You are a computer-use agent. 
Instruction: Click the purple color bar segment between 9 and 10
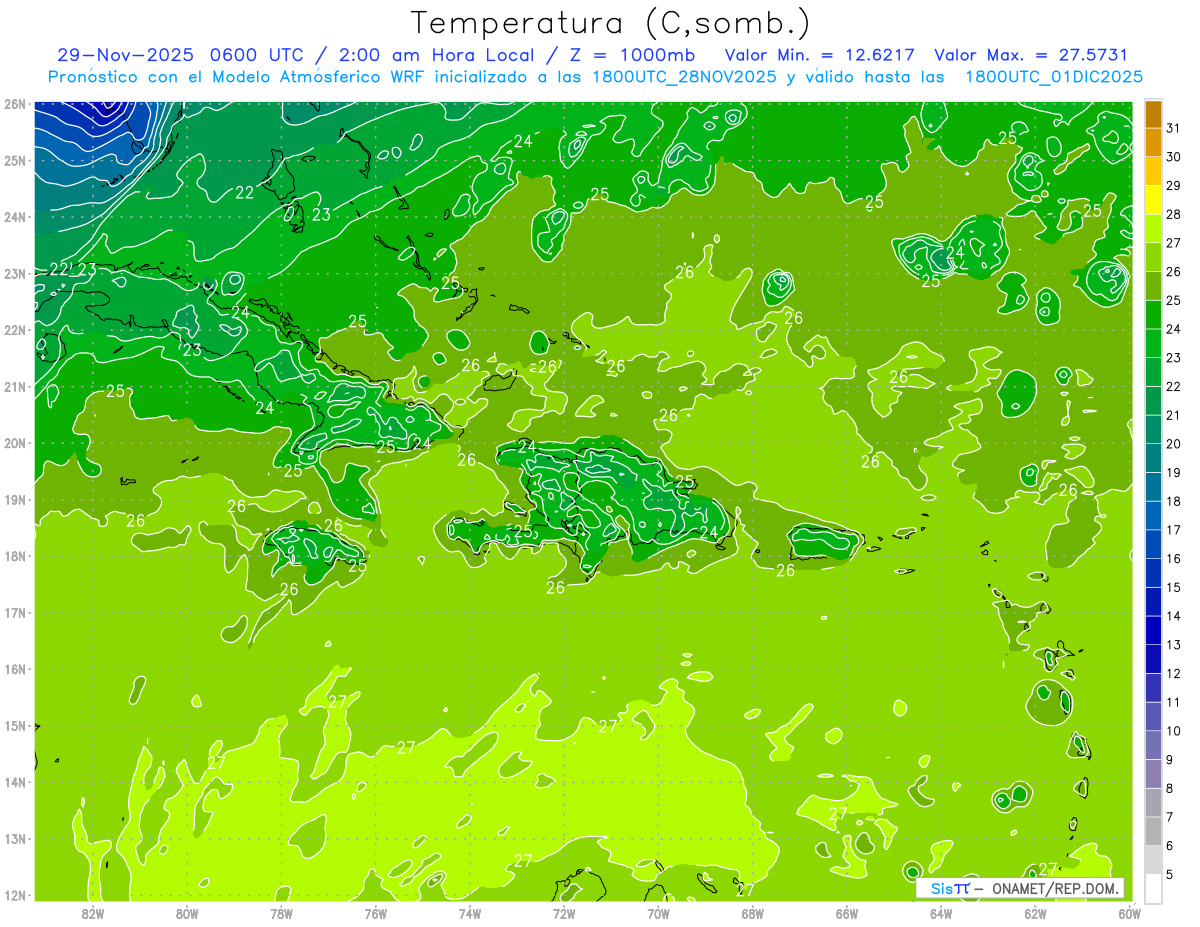[1153, 745]
